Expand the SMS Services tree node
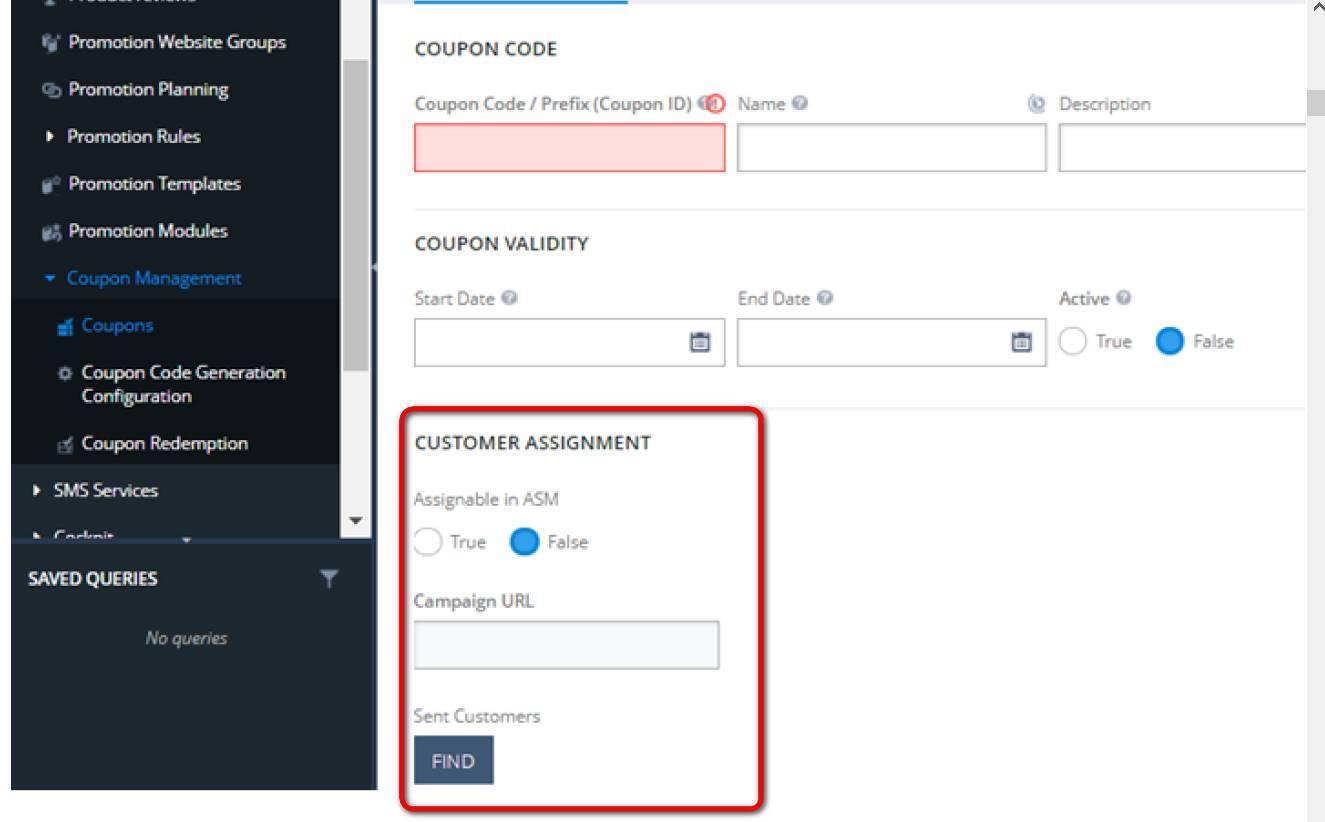 click(x=38, y=491)
